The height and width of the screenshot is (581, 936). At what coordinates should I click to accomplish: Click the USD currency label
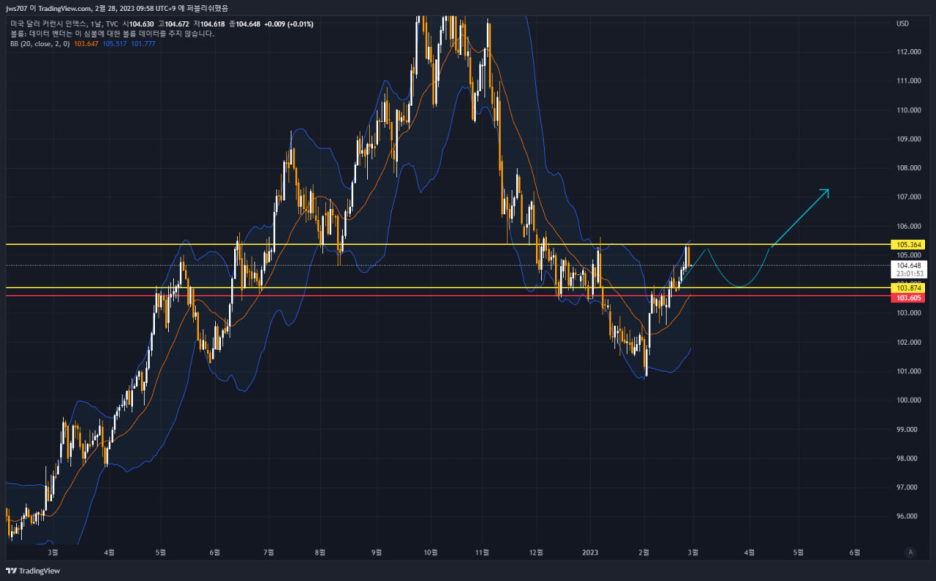pyautogui.click(x=903, y=23)
